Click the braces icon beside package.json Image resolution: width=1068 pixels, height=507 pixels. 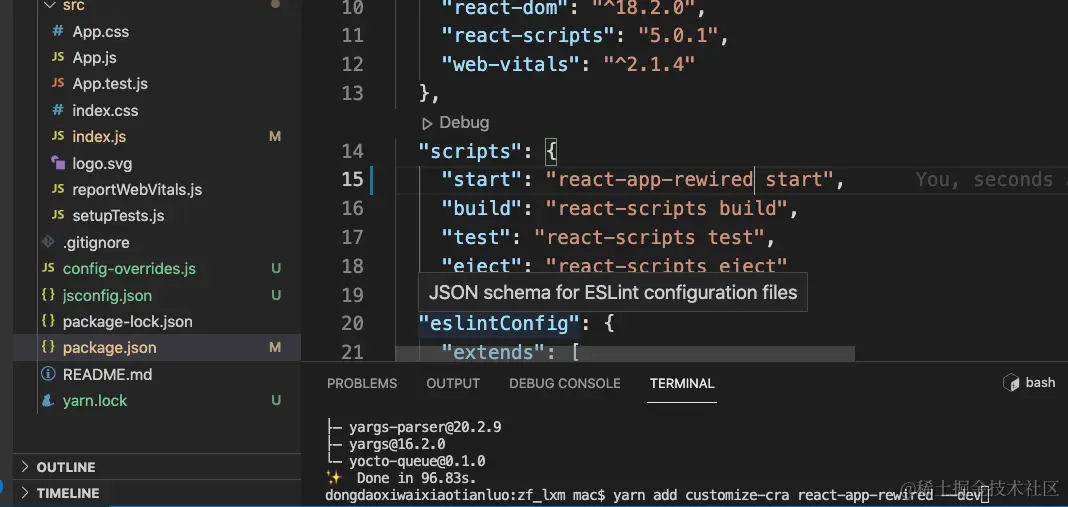click(x=48, y=348)
